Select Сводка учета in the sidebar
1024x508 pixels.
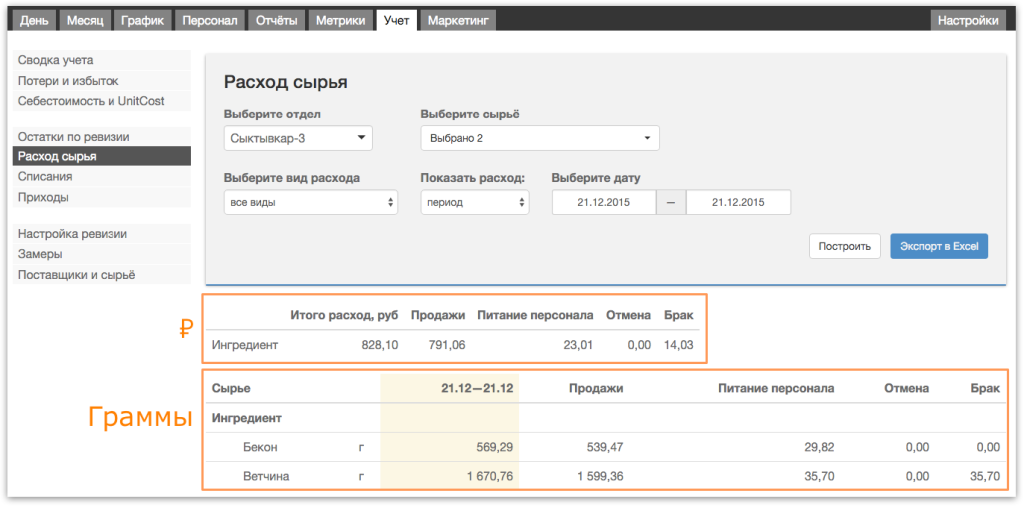tap(102, 60)
